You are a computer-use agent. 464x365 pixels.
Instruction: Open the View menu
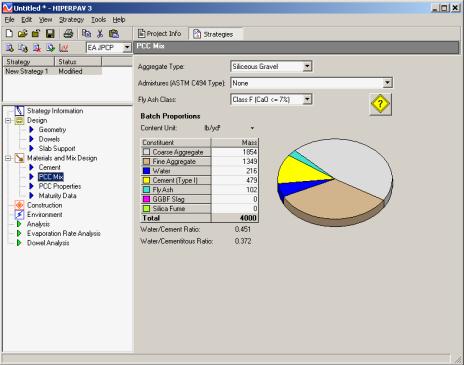(x=46, y=20)
